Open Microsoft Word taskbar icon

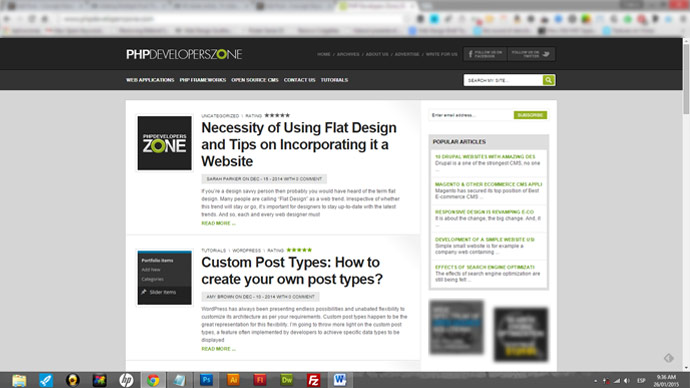click(x=340, y=380)
